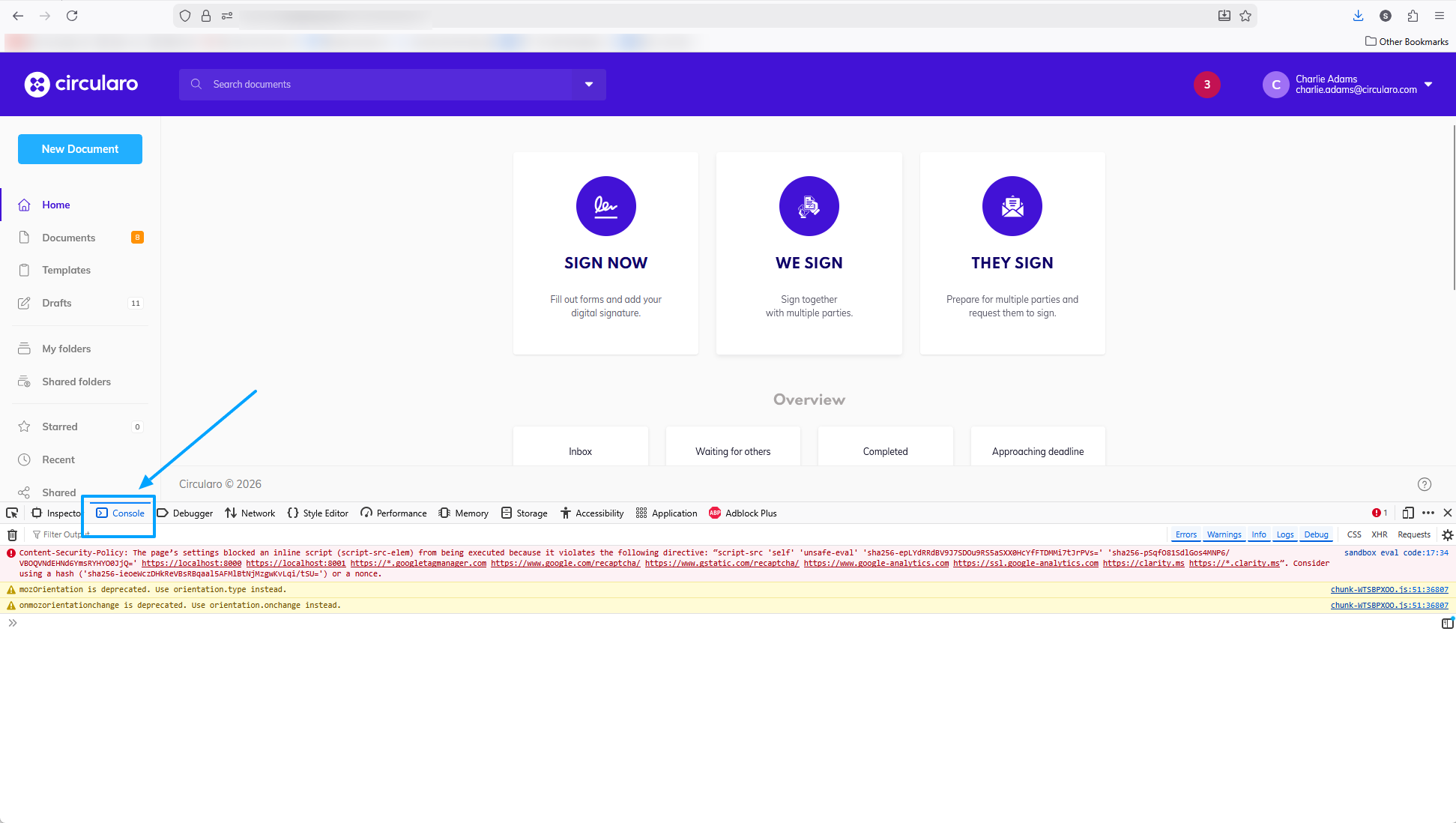Open the help question mark icon

pyautogui.click(x=1425, y=484)
